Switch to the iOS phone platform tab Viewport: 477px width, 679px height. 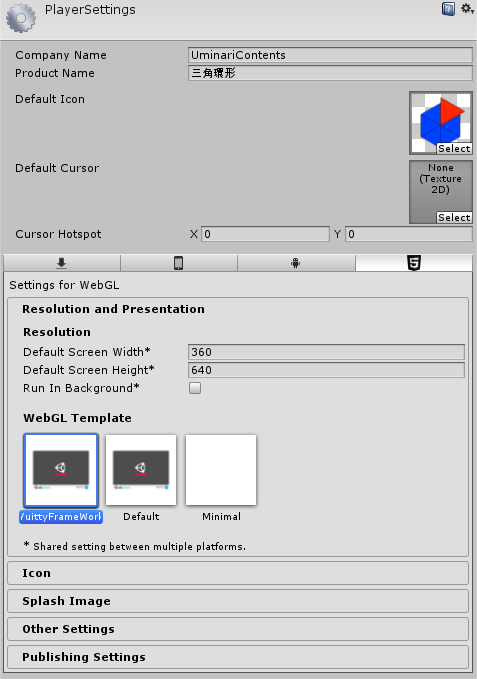pyautogui.click(x=179, y=263)
